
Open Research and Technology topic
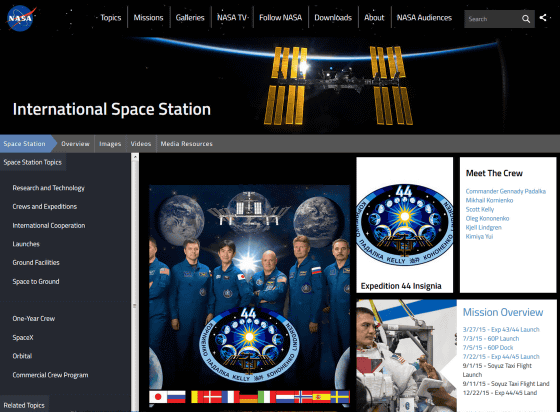tap(49, 188)
